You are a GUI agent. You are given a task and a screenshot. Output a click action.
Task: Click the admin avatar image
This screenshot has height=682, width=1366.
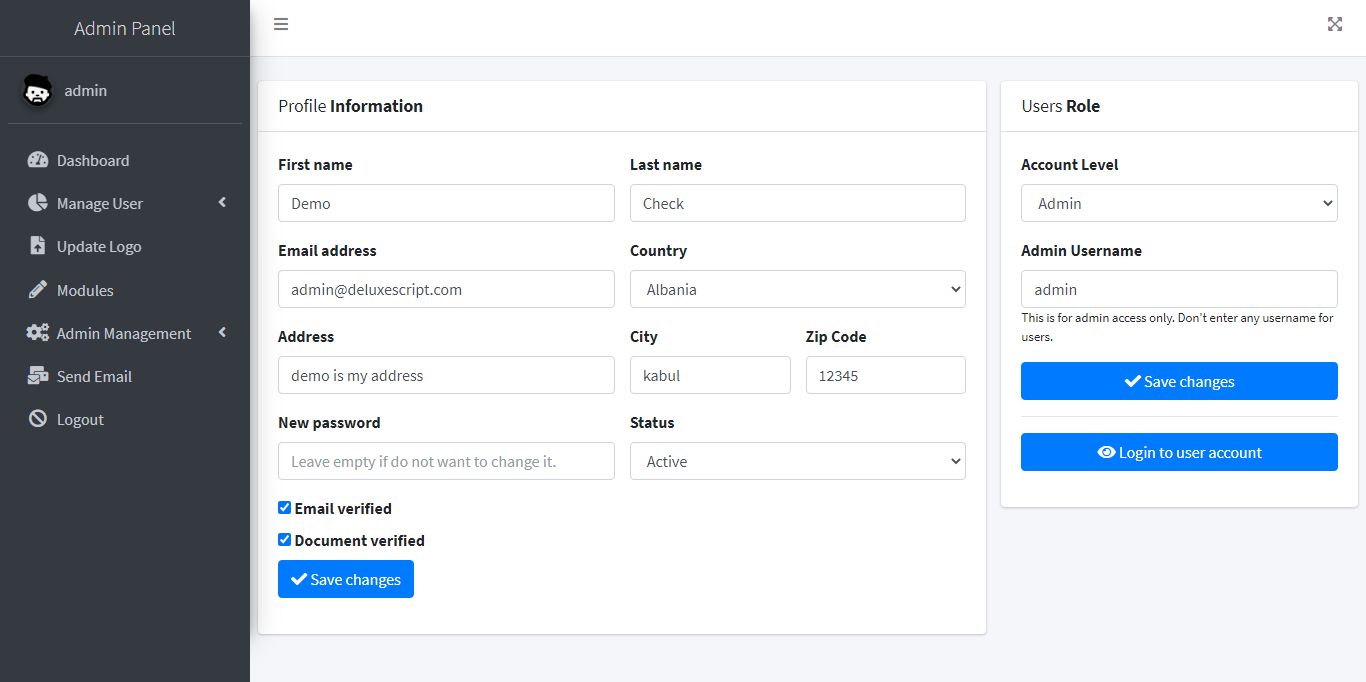tap(37, 91)
